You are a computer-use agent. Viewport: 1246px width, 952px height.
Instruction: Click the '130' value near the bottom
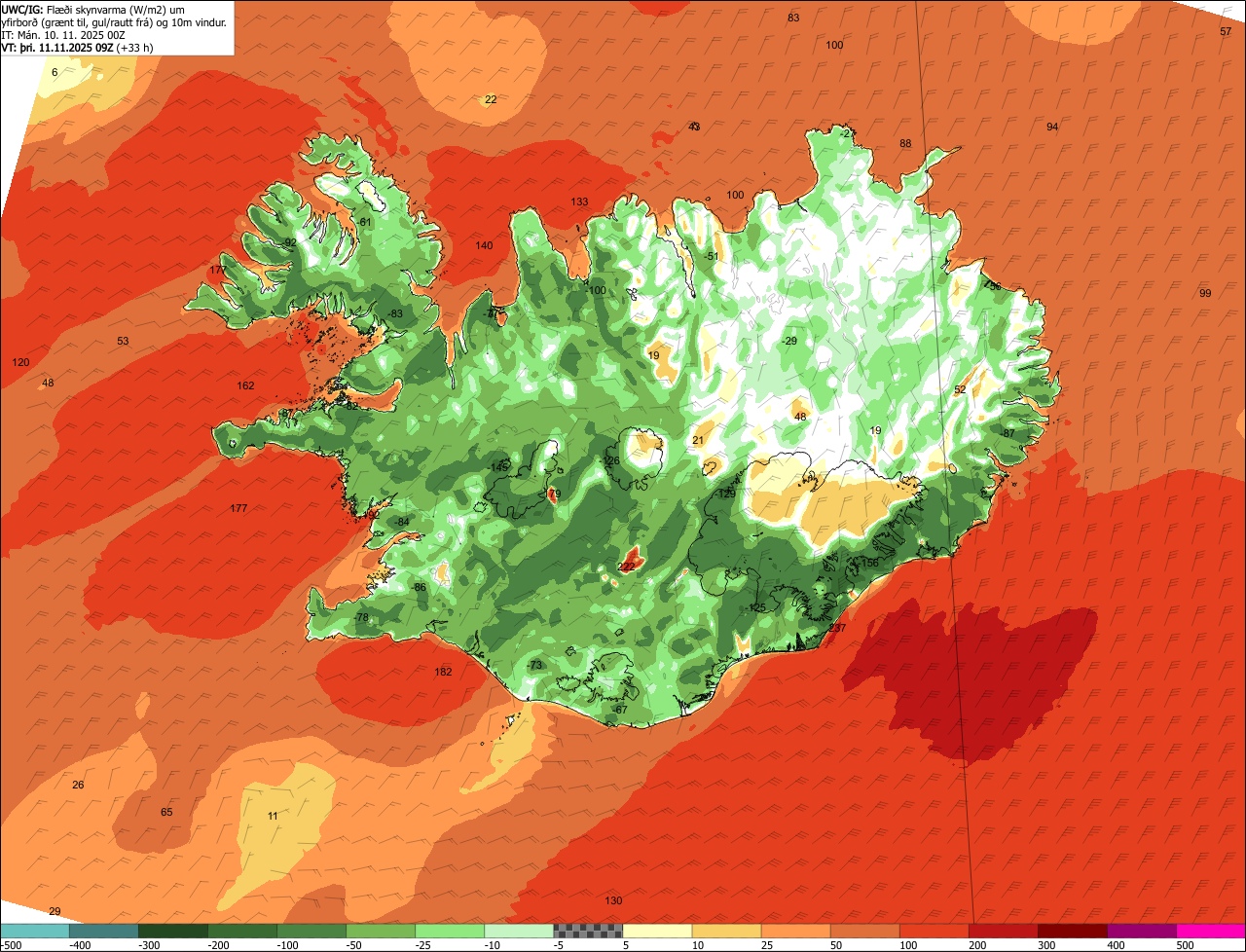(613, 900)
